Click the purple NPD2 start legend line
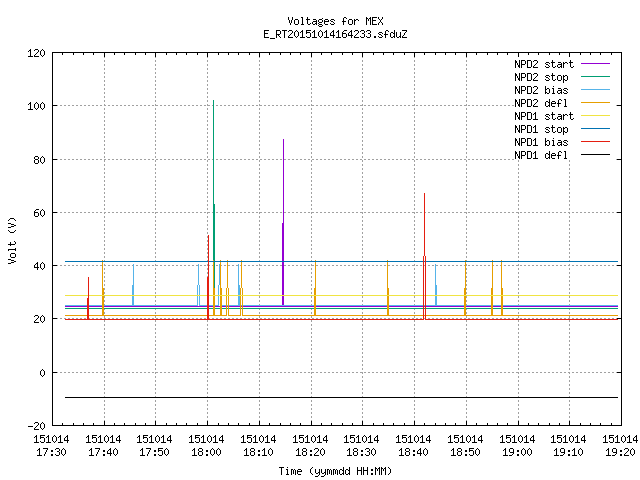Viewport: 640px width, 480px height. 595,64
